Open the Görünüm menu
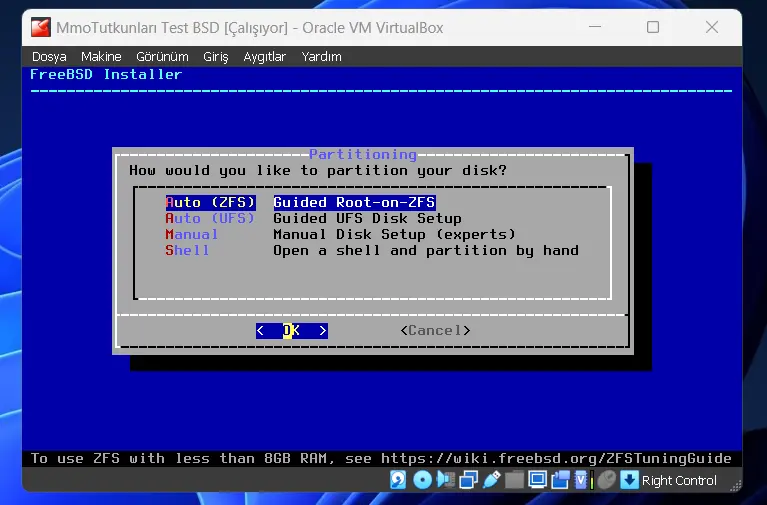 click(x=162, y=57)
